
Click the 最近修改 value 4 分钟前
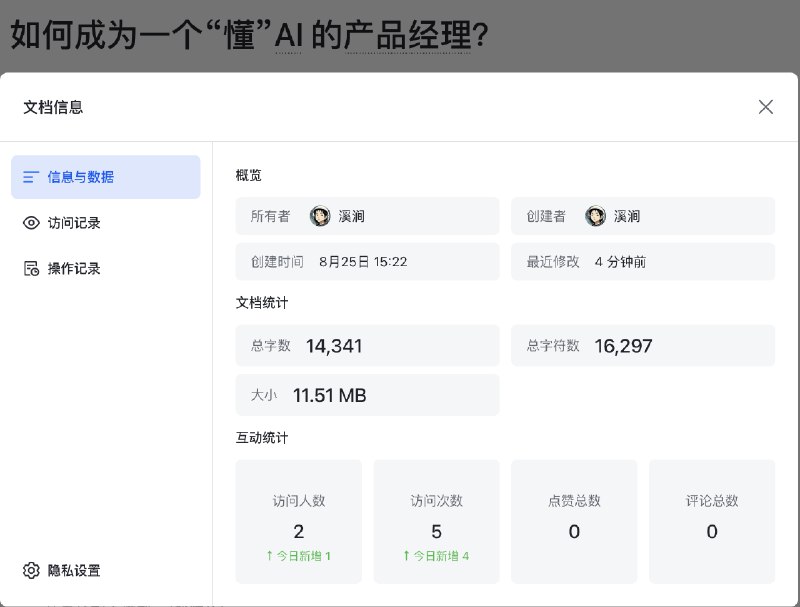620,262
